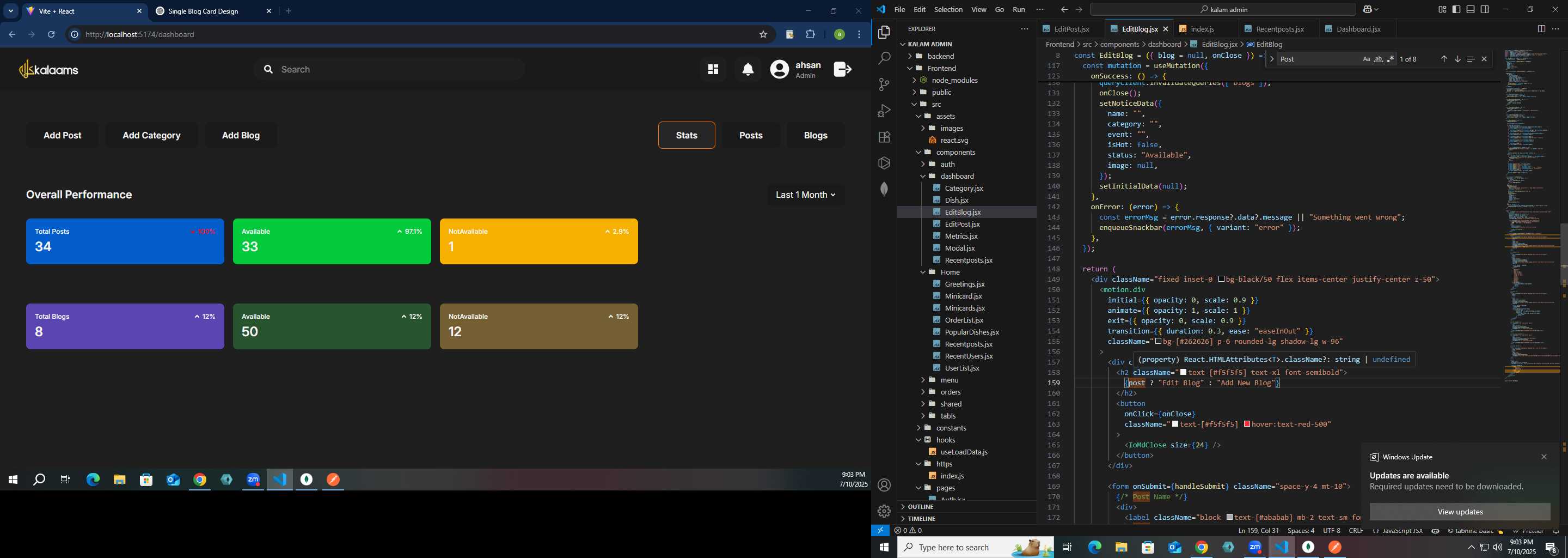The width and height of the screenshot is (1568, 558).
Task: Open the MongoDB leaf icon in activity bar
Action: click(884, 190)
